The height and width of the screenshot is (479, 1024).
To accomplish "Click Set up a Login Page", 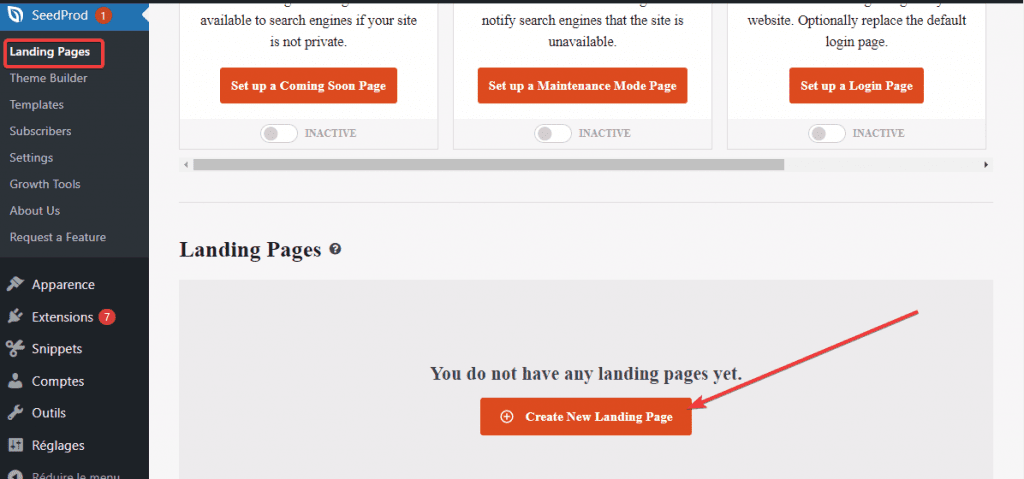I will [x=857, y=86].
